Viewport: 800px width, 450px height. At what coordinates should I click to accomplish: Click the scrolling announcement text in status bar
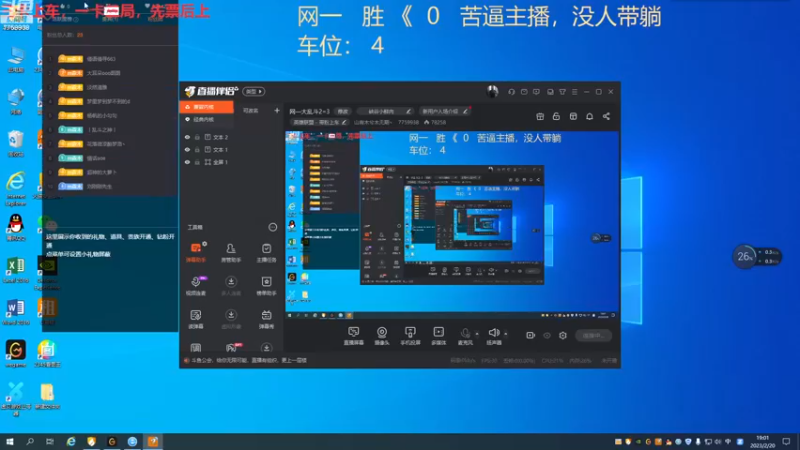251,360
